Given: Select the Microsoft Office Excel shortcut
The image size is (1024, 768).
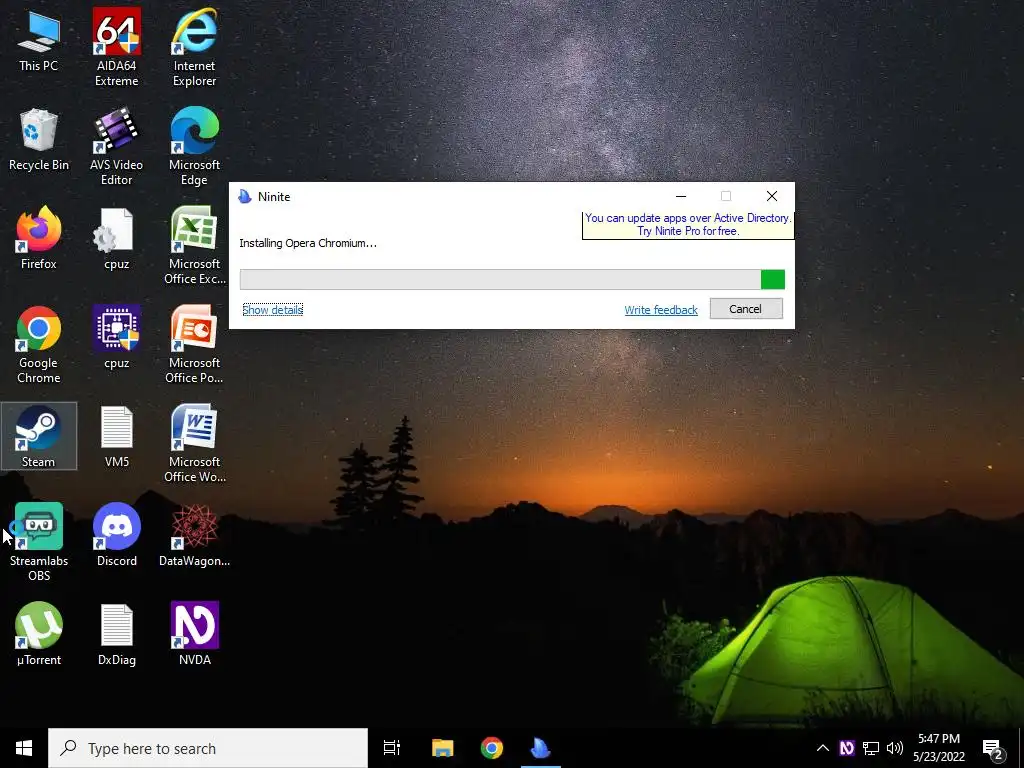Looking at the screenshot, I should coord(195,246).
